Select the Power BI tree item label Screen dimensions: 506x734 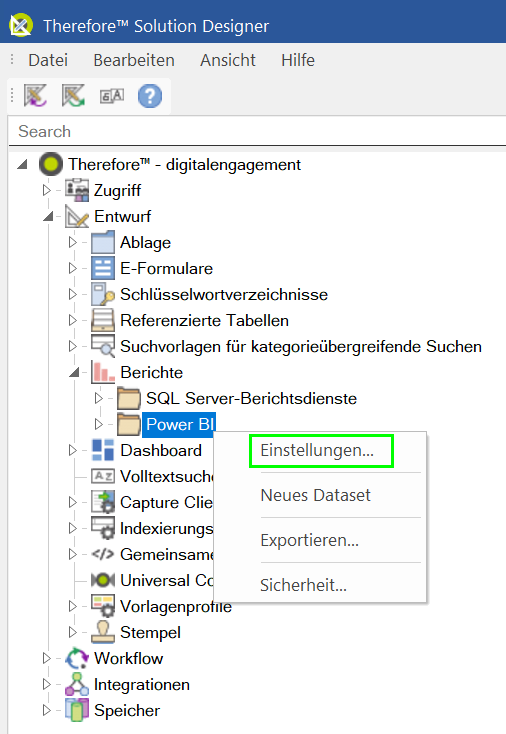point(180,424)
